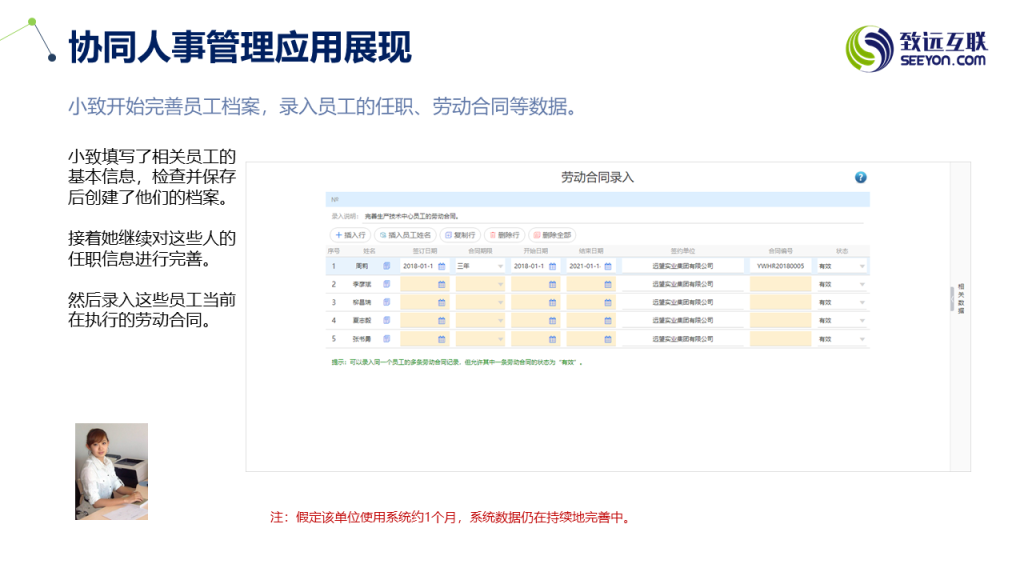Click contract number field YWHR20180005
The image size is (1024, 576).
point(780,267)
